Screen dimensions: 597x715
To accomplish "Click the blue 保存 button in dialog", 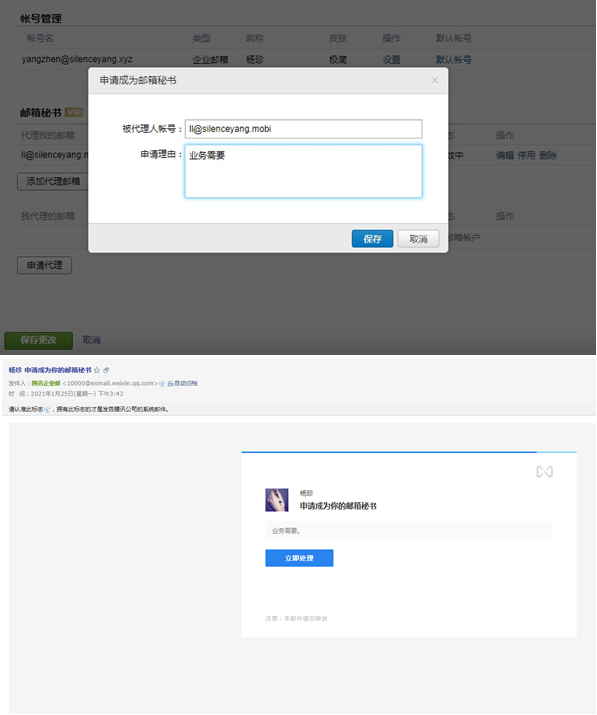I will 372,238.
